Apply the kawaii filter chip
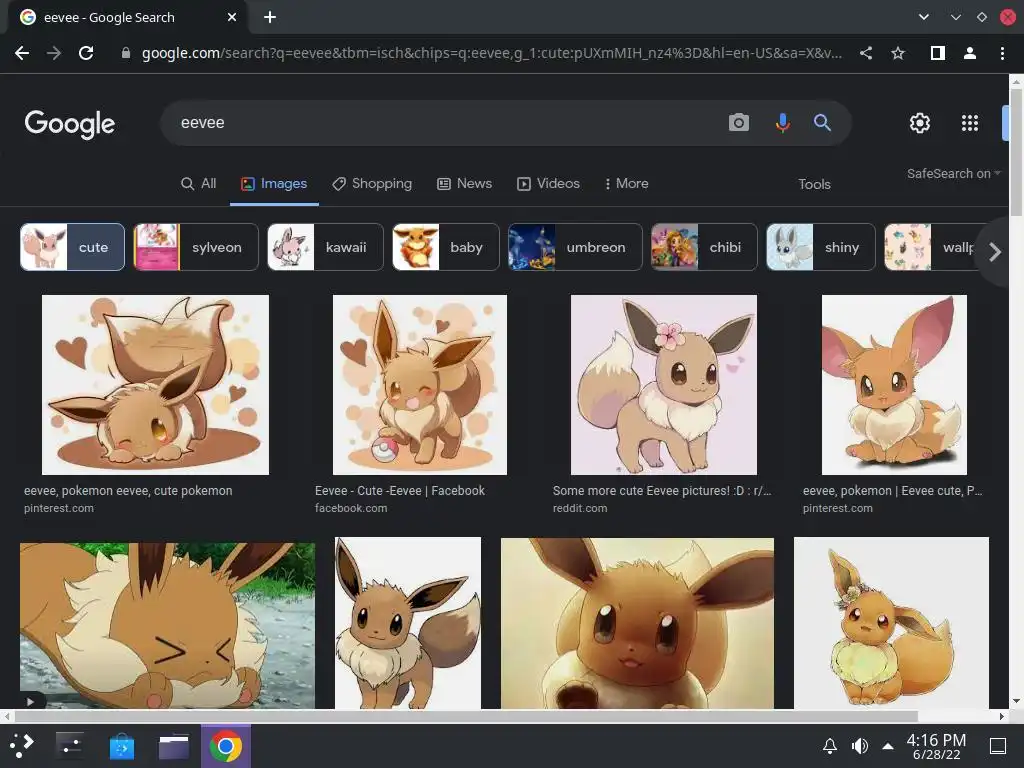This screenshot has height=768, width=1024. (325, 247)
